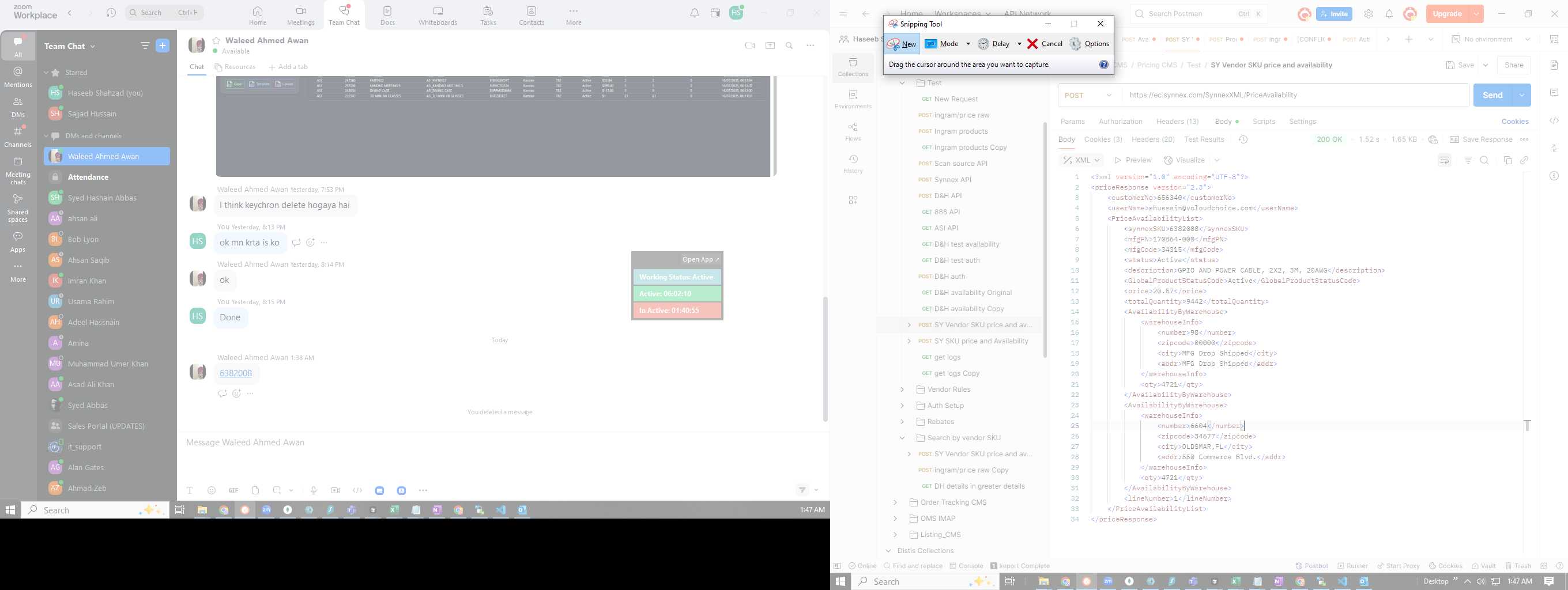
Task: Click New in Snipping Tool
Action: coord(902,44)
